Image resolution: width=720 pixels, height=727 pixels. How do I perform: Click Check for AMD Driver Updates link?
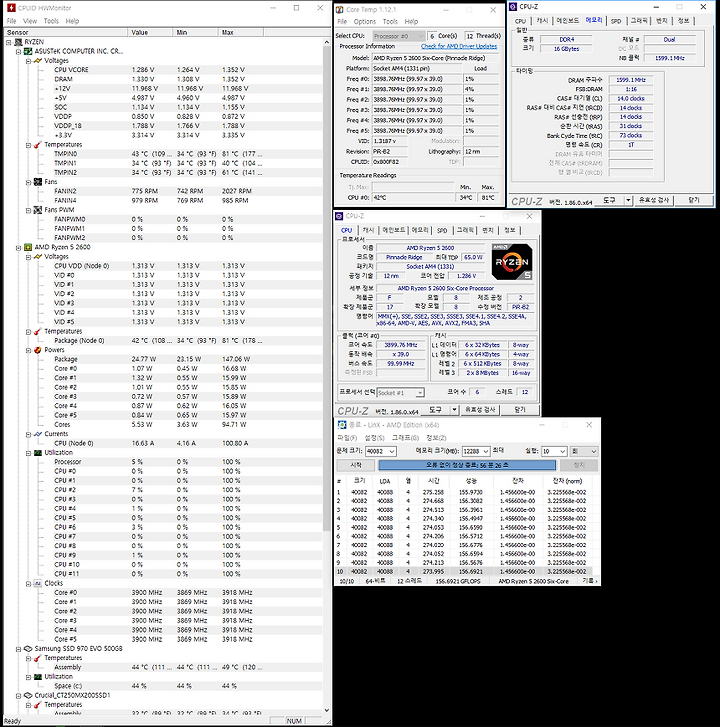pos(459,46)
